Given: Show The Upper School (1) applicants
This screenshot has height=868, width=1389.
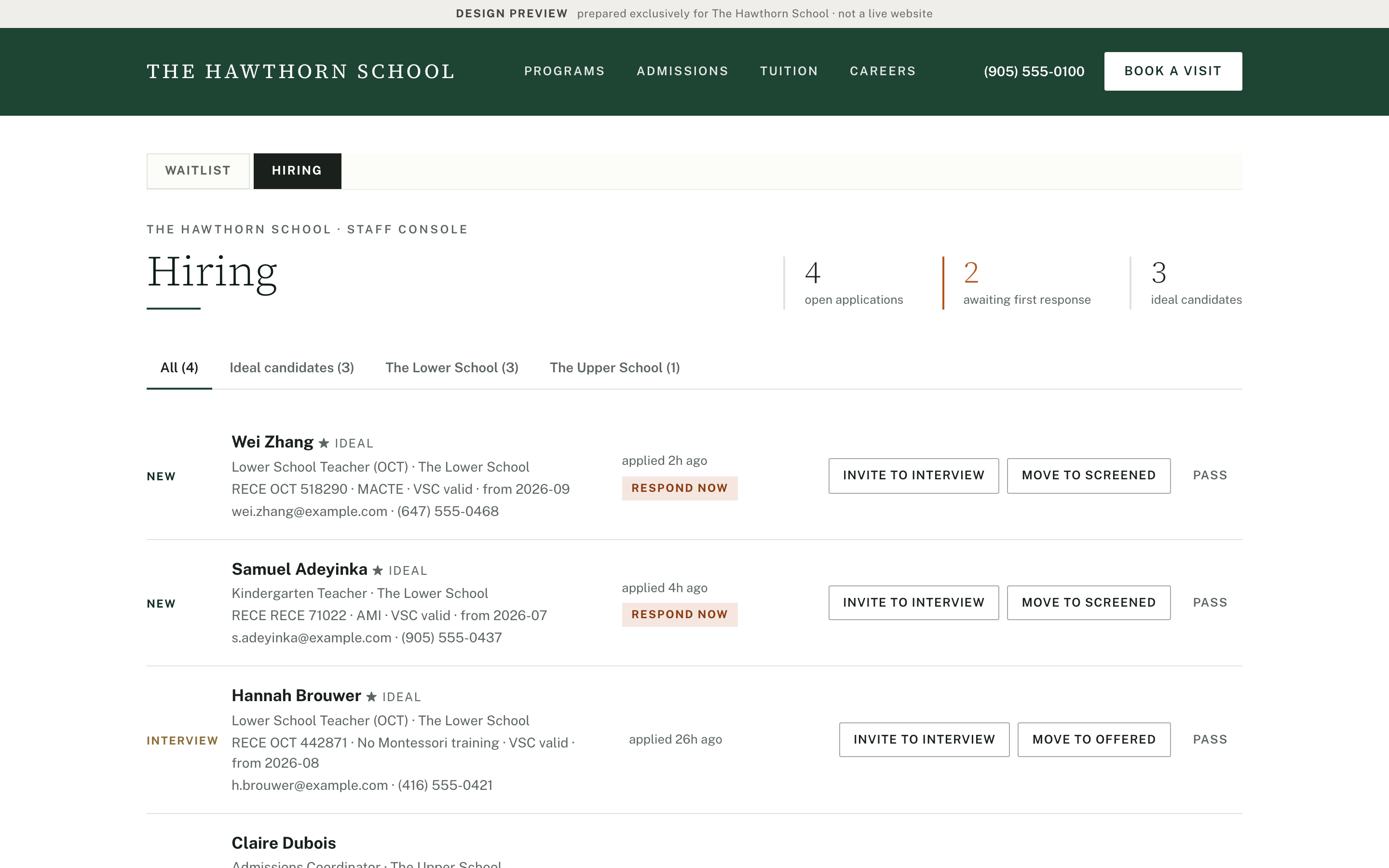Looking at the screenshot, I should [615, 368].
